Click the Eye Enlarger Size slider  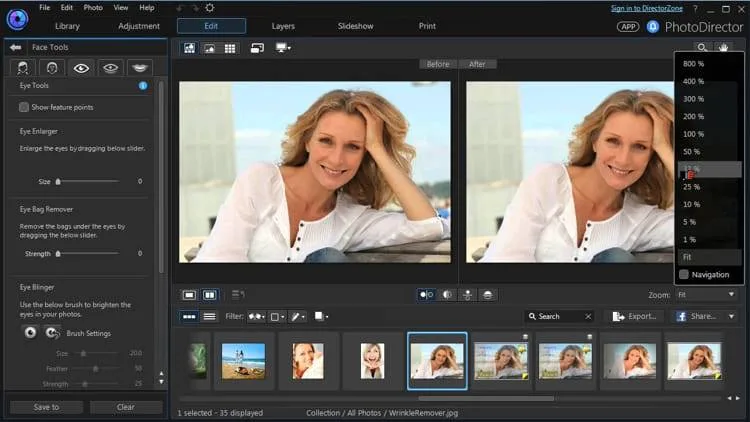pos(88,182)
